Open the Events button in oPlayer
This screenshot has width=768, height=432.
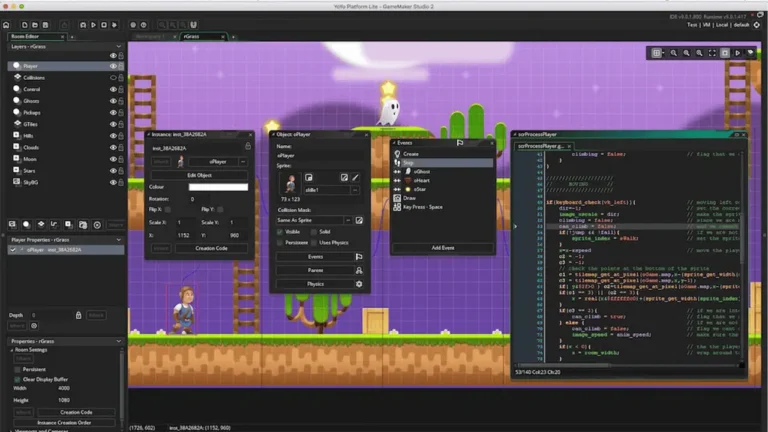315,257
